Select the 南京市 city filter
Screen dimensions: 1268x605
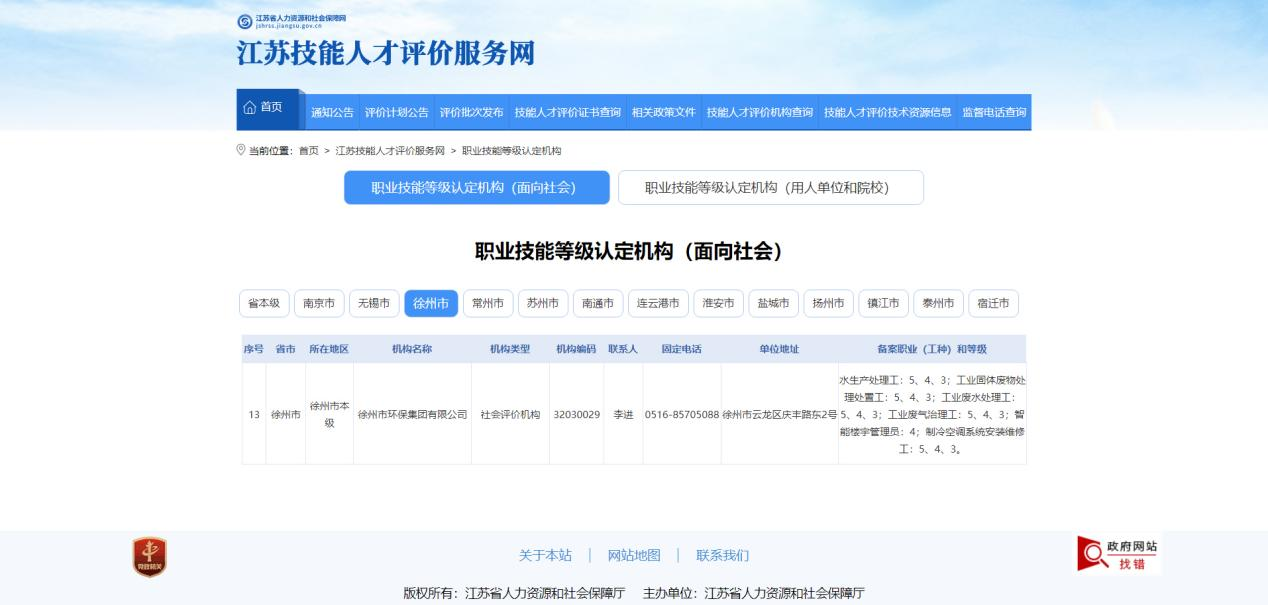pyautogui.click(x=319, y=303)
